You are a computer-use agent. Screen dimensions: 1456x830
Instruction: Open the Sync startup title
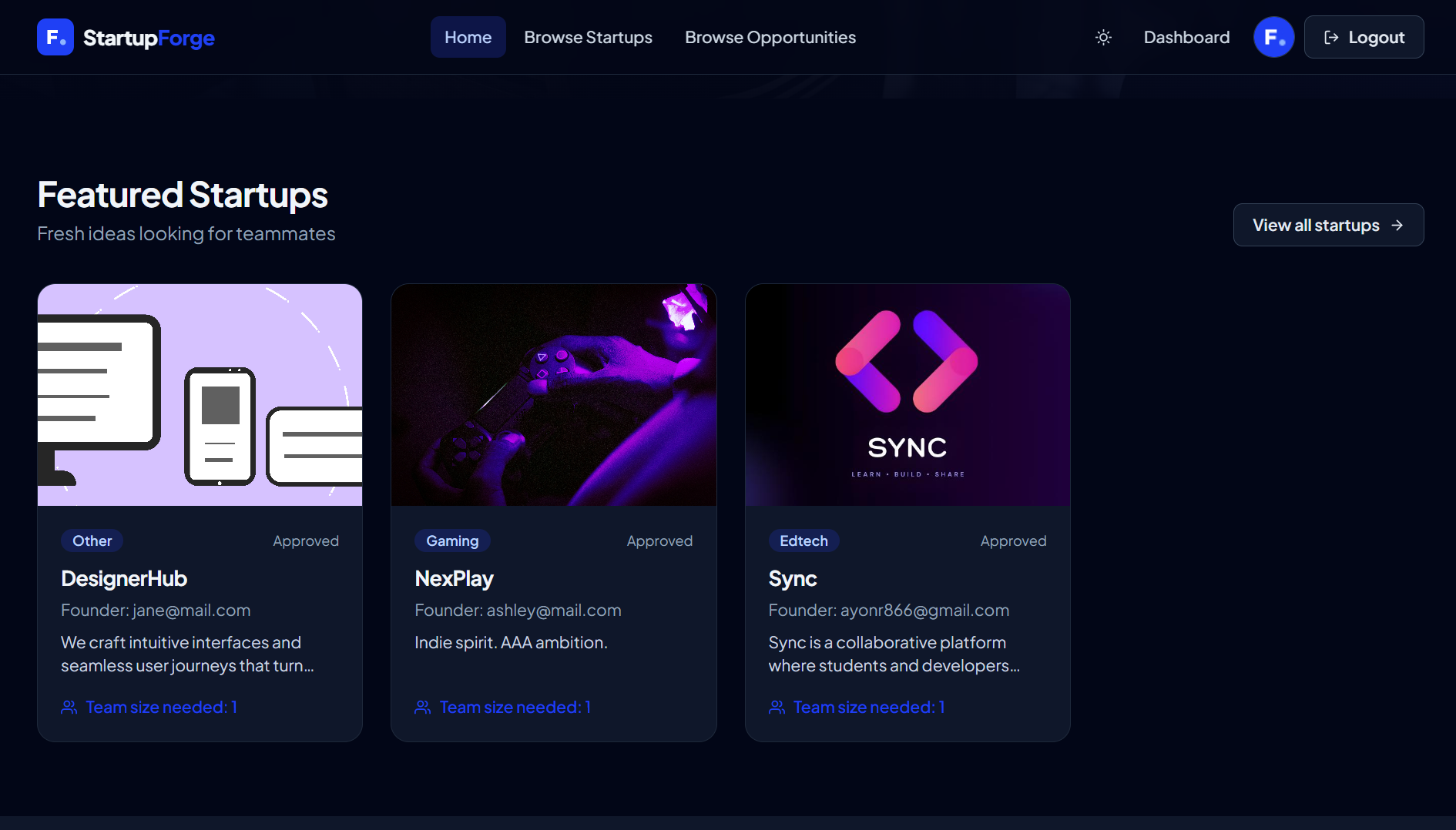tap(793, 578)
